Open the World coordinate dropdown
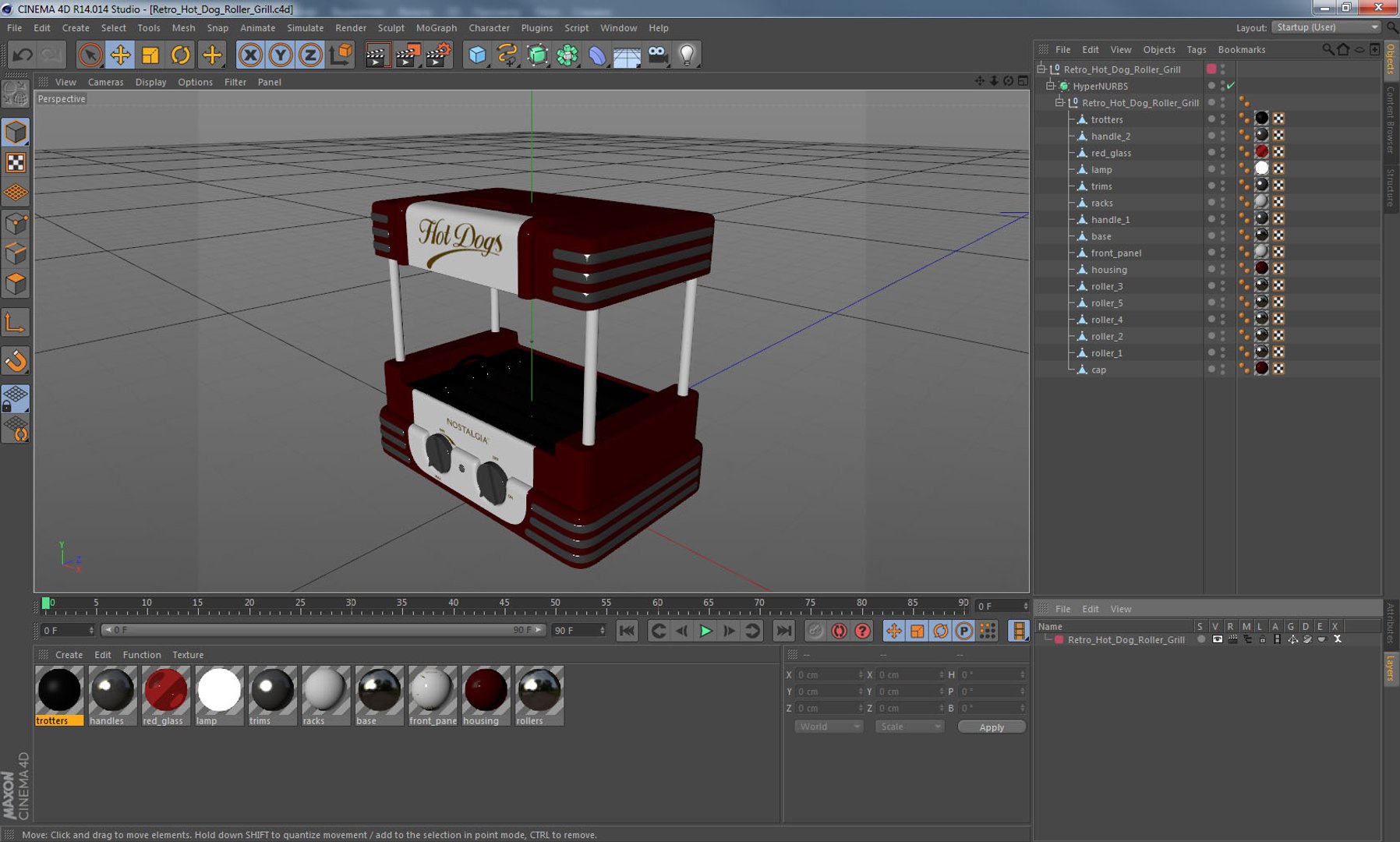 point(829,727)
